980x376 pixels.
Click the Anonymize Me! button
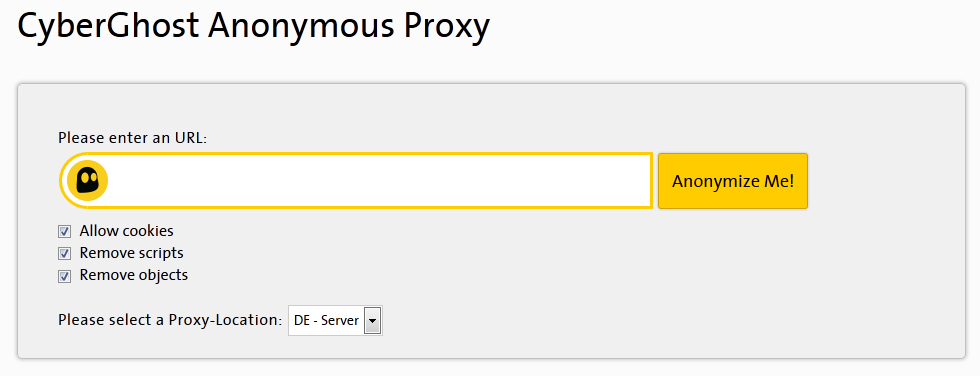(x=732, y=181)
